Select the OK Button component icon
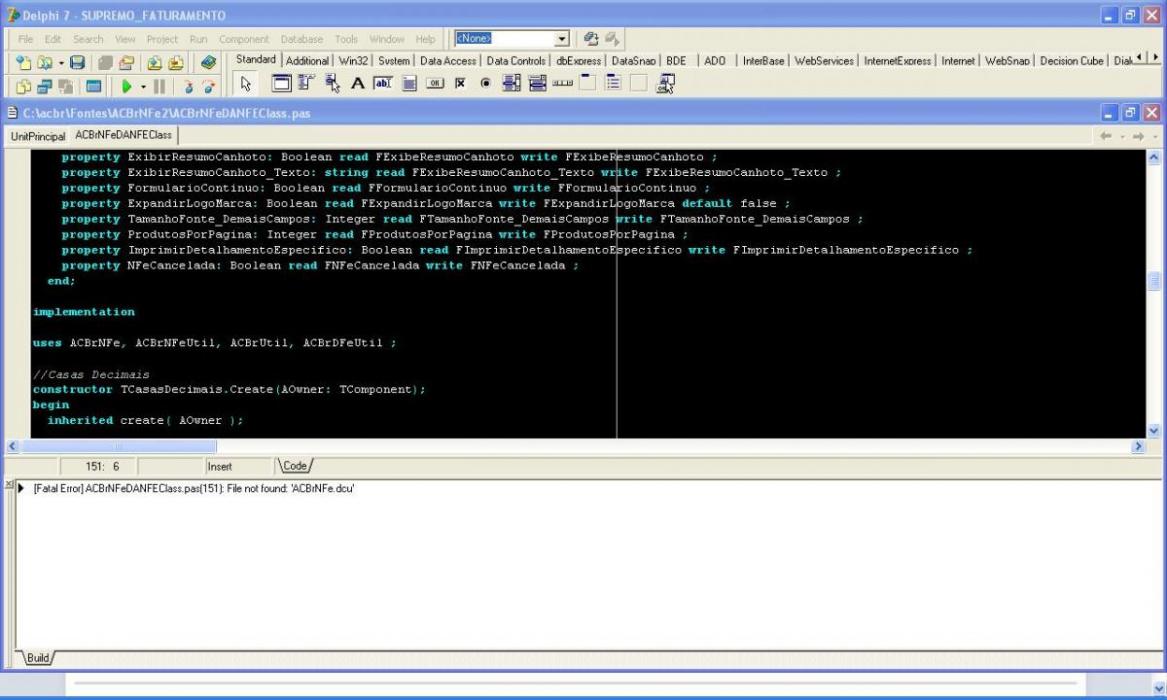Screen dimensions: 1167x700 [435, 84]
